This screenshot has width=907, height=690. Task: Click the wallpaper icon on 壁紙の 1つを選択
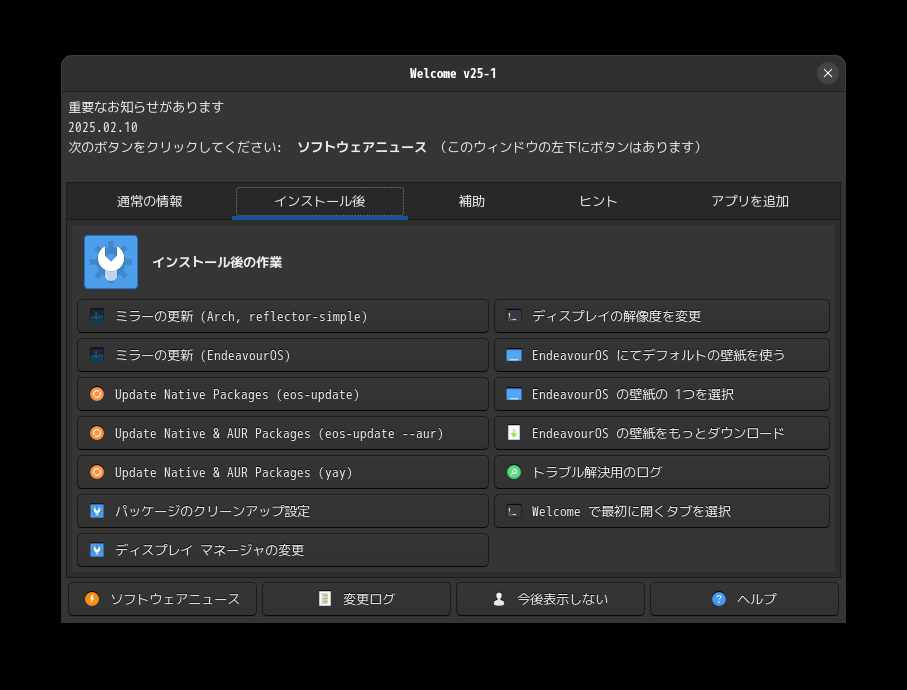(514, 394)
